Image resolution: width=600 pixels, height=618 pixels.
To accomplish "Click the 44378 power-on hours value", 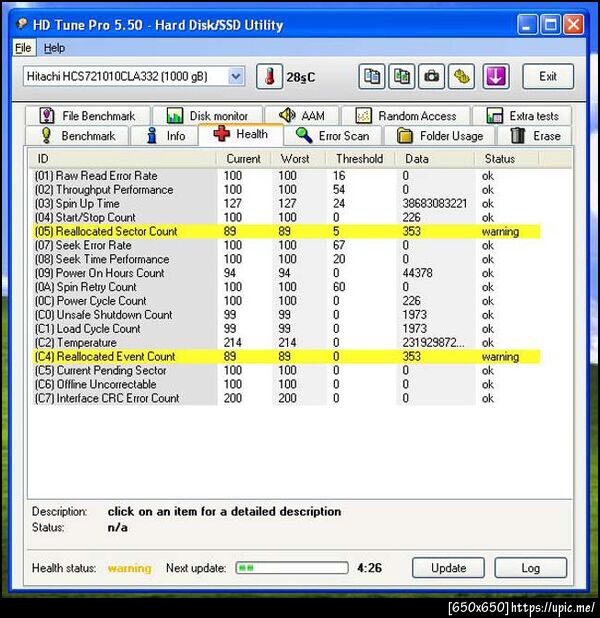I will click(x=417, y=273).
